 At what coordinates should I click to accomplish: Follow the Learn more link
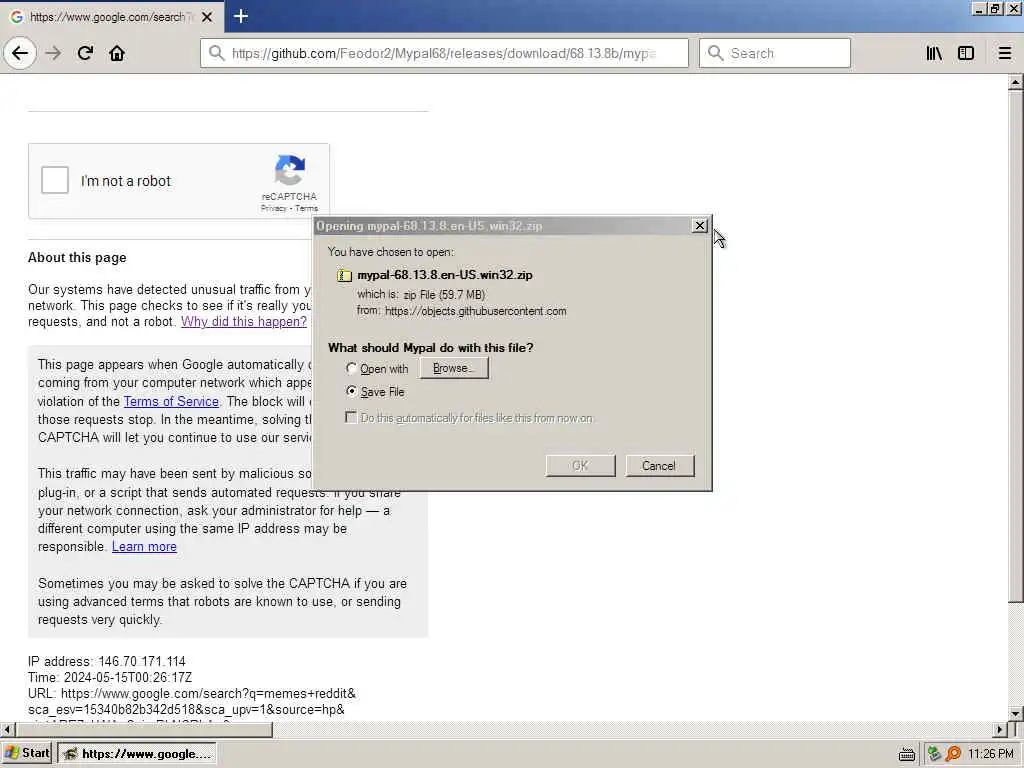click(x=144, y=547)
